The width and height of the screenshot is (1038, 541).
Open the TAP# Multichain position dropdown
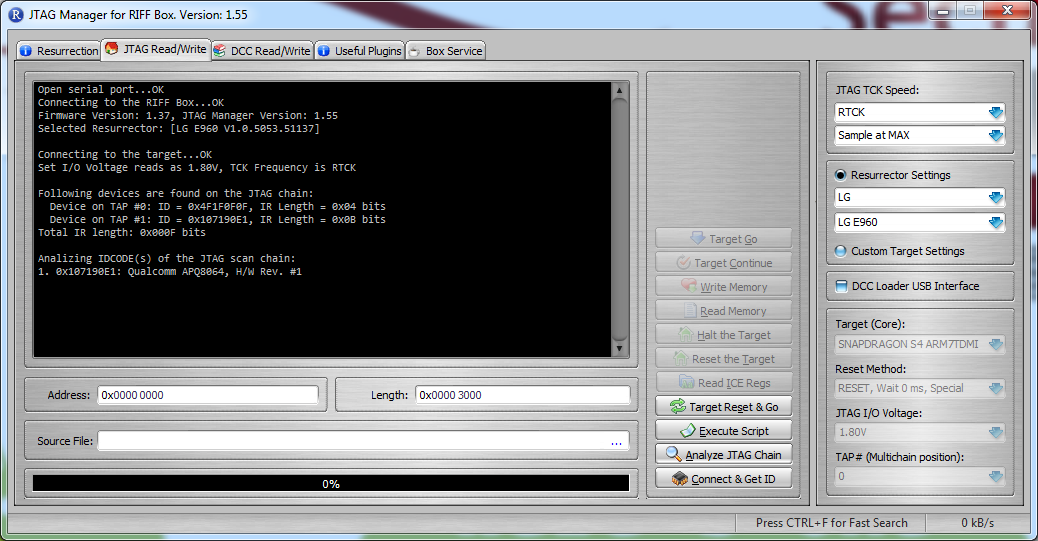(x=996, y=476)
